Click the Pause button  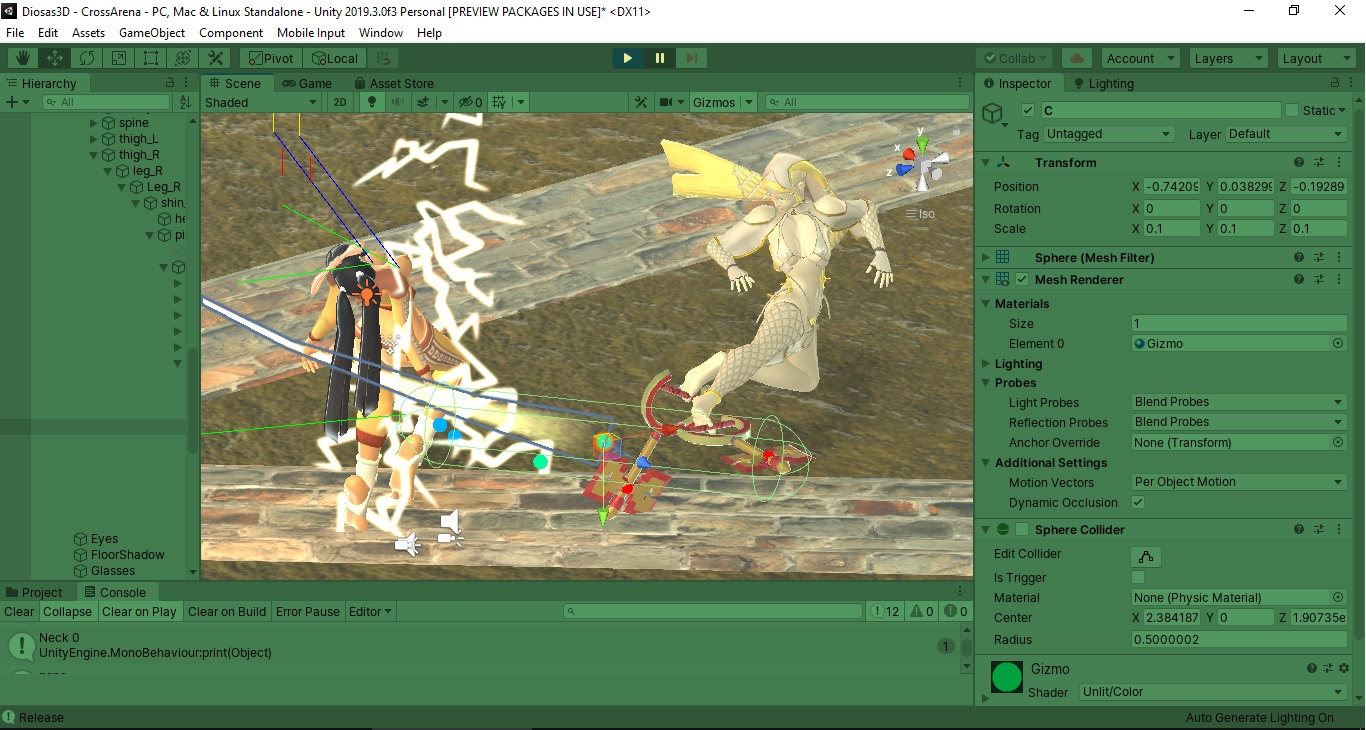click(x=660, y=58)
